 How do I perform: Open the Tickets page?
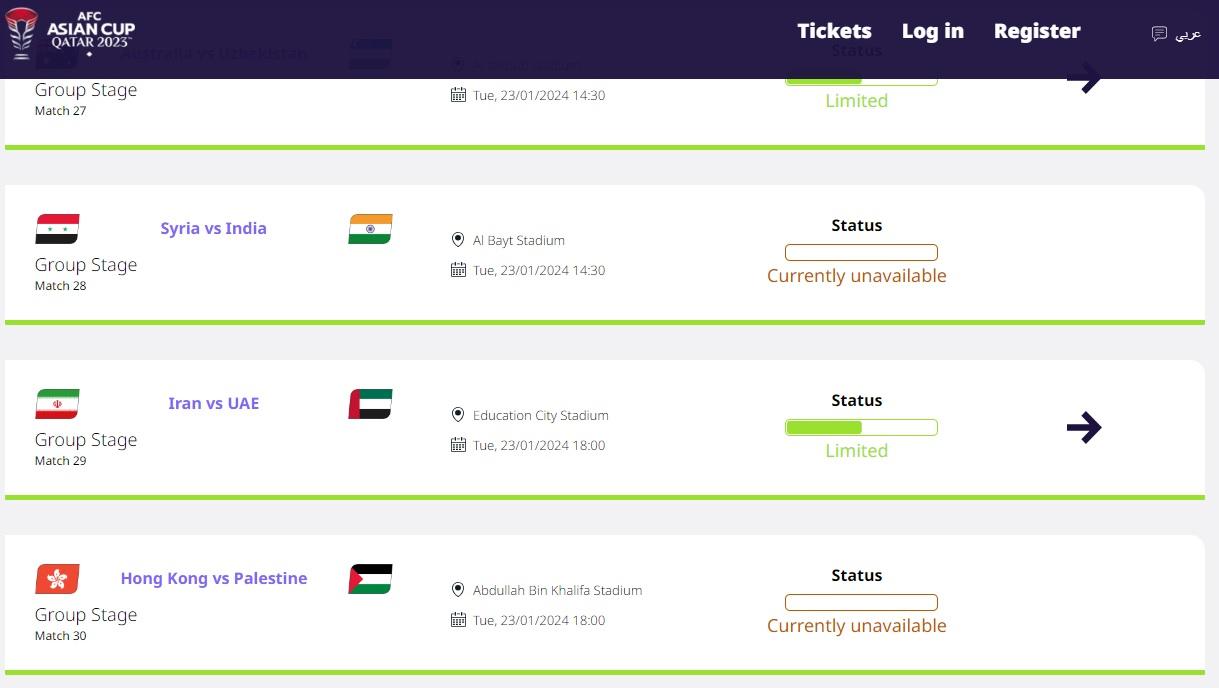coord(834,31)
